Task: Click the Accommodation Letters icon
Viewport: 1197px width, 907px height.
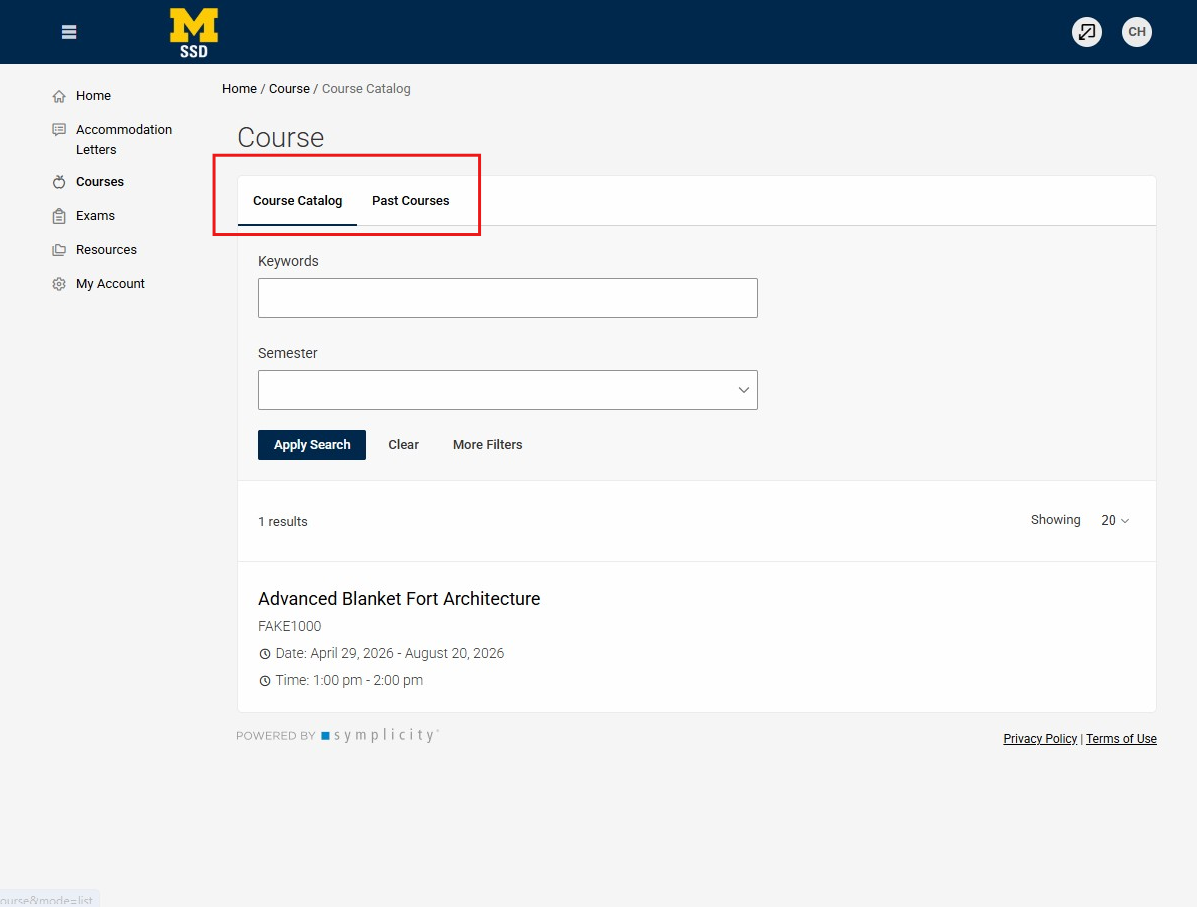Action: click(x=59, y=130)
